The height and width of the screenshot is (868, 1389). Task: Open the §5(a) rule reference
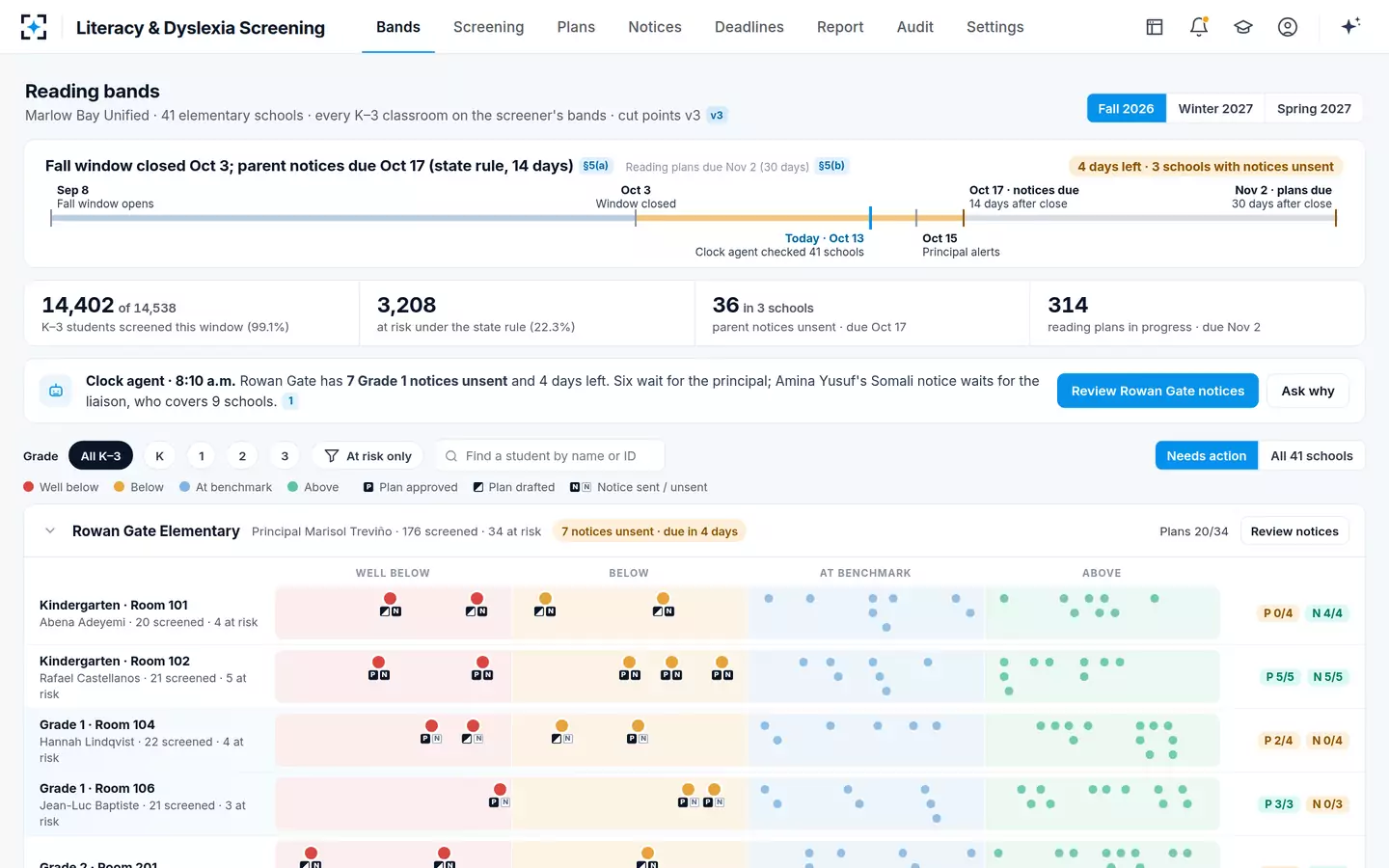tap(595, 166)
